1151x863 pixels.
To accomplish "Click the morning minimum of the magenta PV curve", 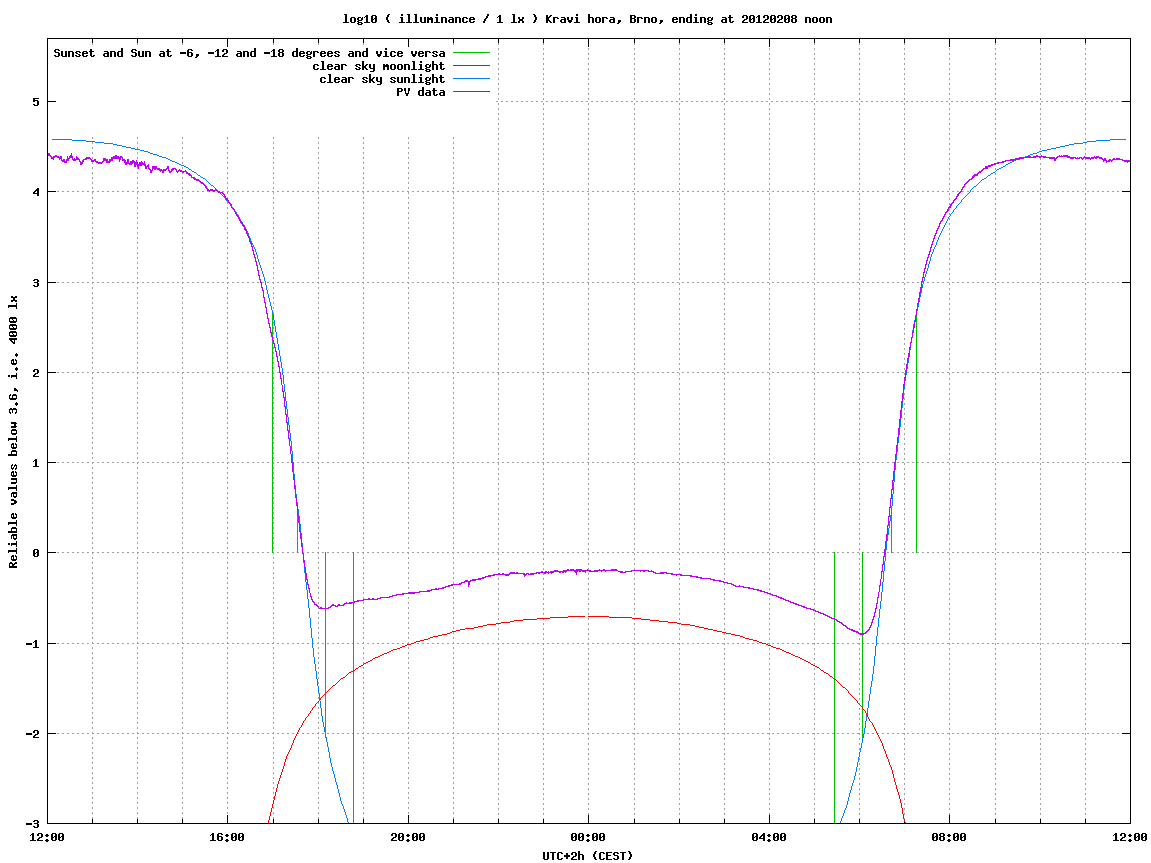I will pos(863,634).
